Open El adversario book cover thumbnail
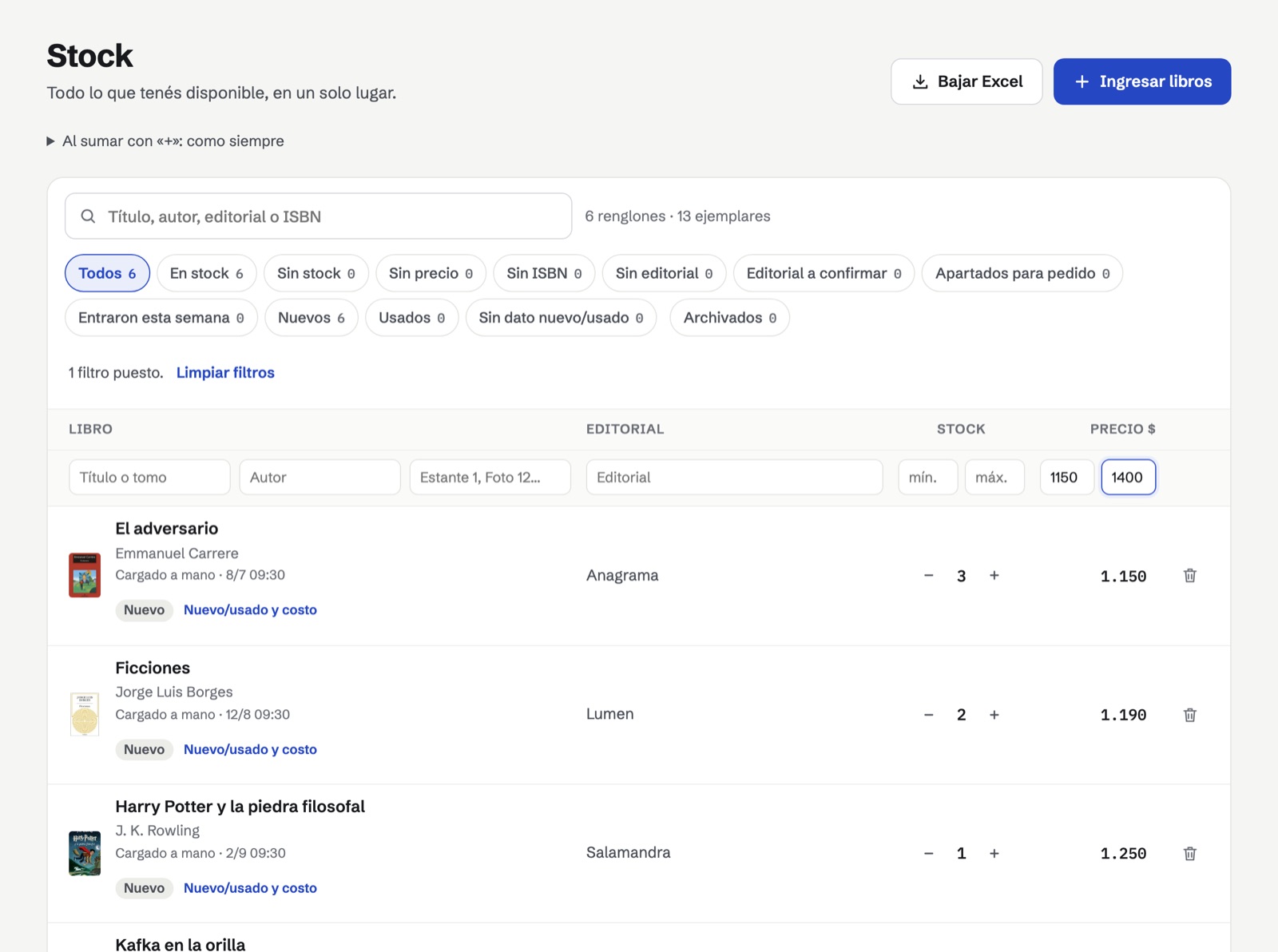The height and width of the screenshot is (952, 1278). [x=85, y=575]
